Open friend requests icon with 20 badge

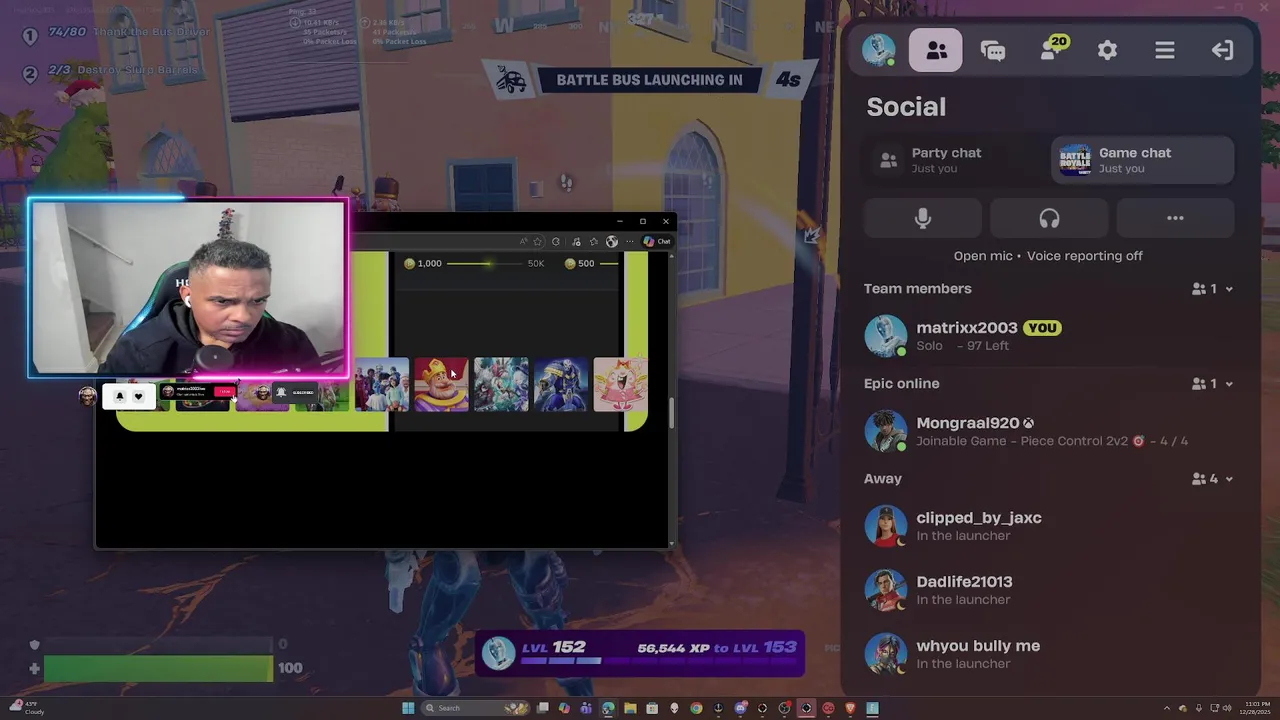tap(1052, 49)
